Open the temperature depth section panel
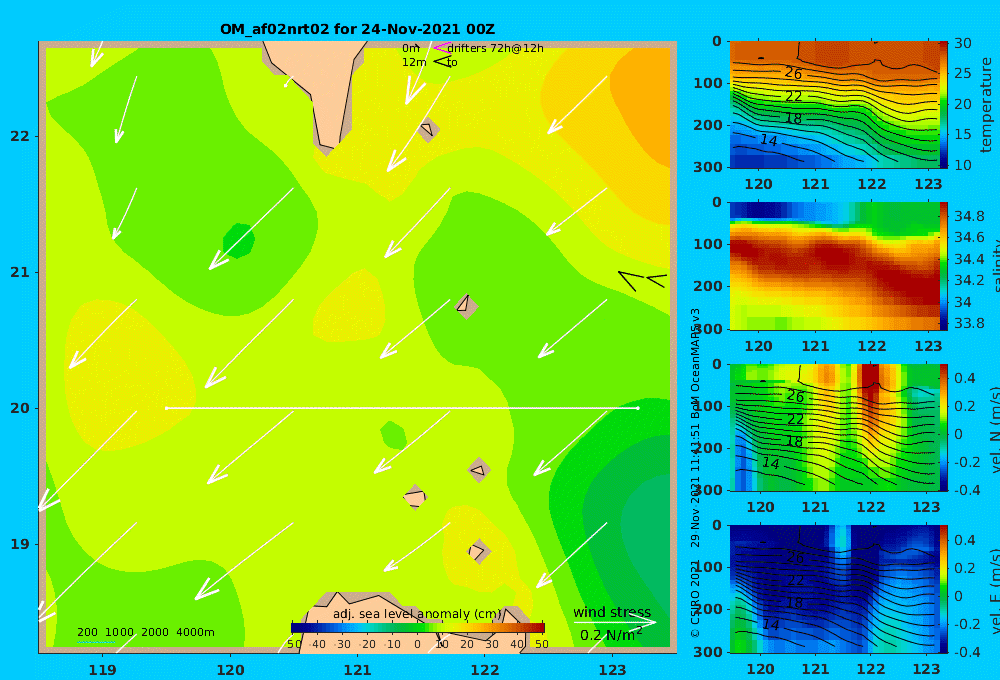This screenshot has height=680, width=1000. point(835,105)
